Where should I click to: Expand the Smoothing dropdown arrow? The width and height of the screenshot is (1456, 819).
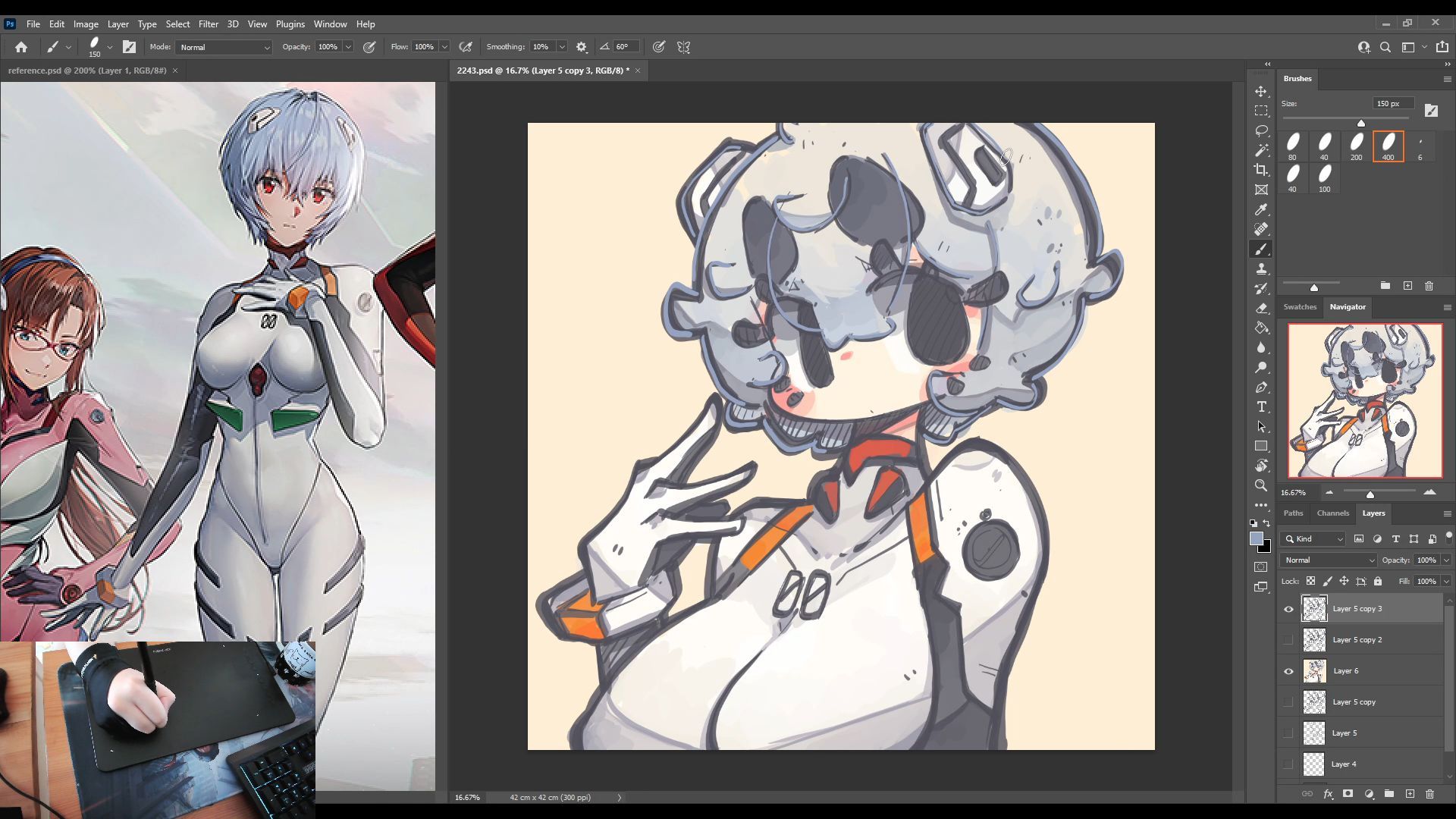[562, 47]
